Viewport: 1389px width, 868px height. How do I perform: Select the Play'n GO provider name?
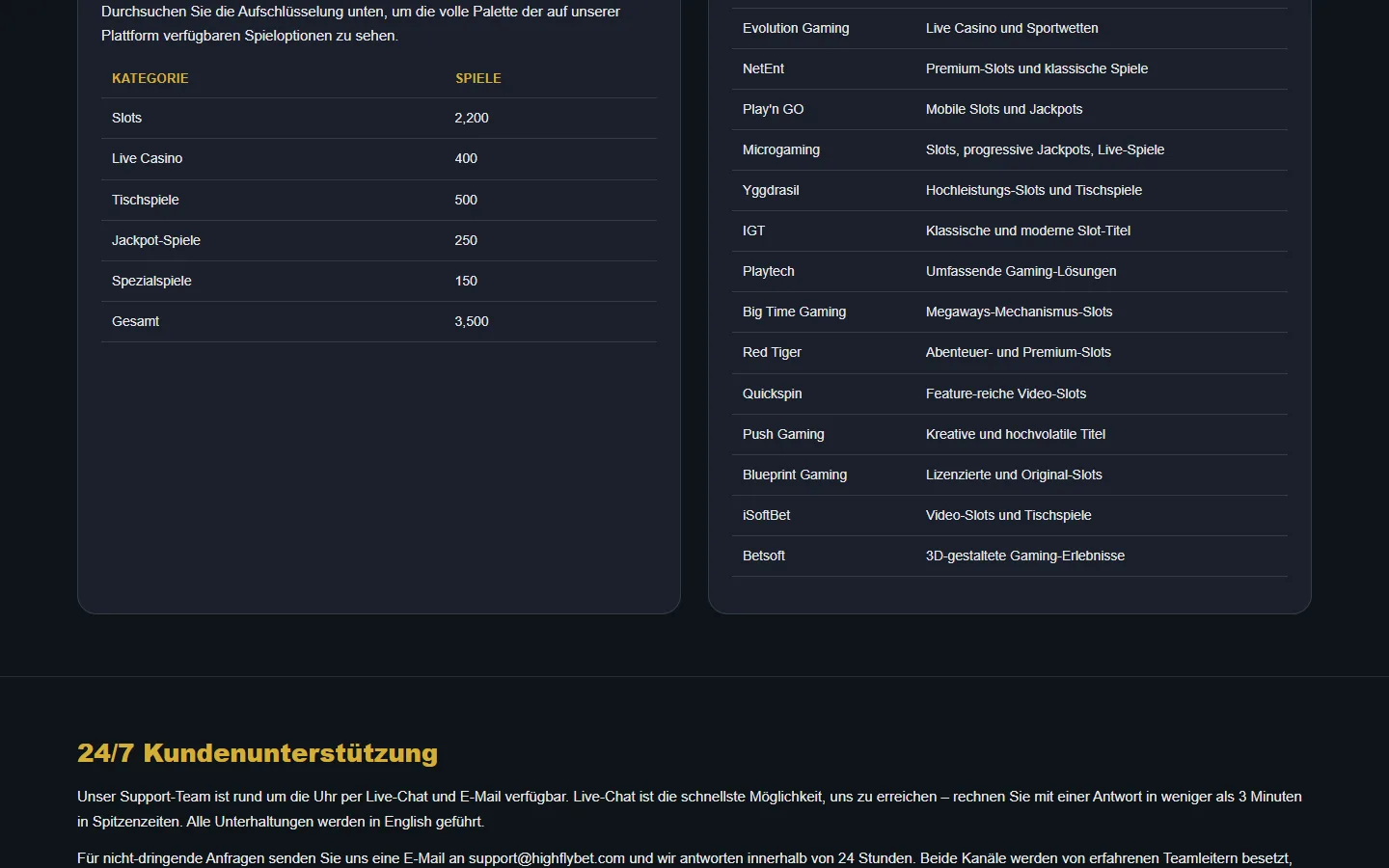pyautogui.click(x=773, y=109)
